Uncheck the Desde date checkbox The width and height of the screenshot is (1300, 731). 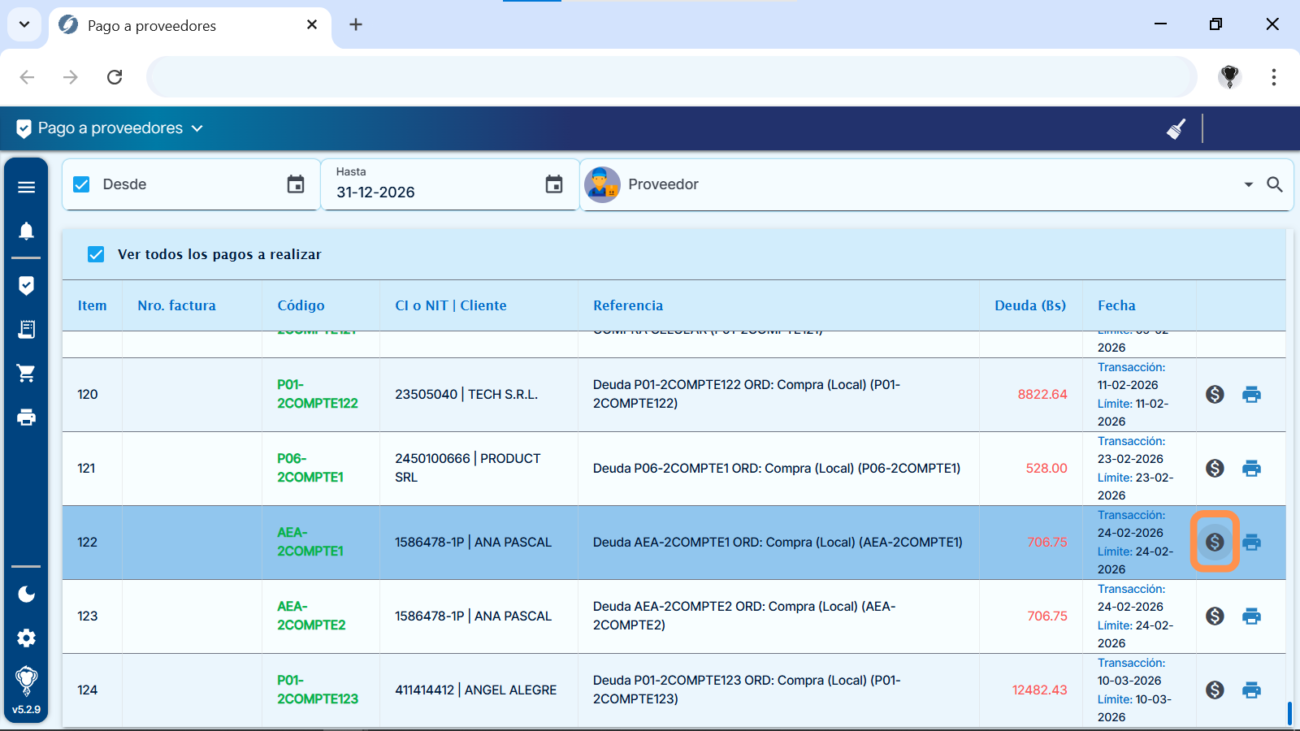[82, 185]
